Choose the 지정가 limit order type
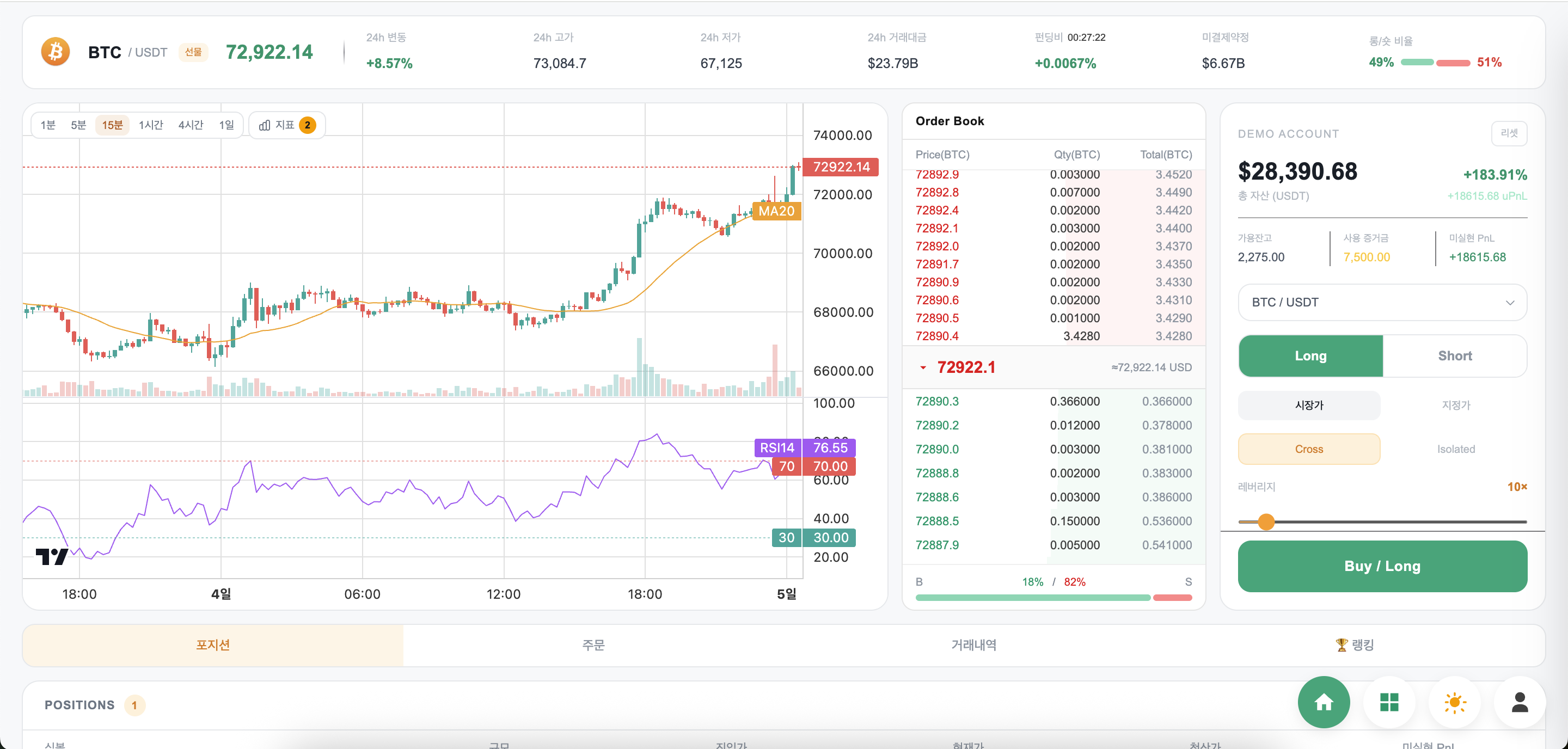This screenshot has height=749, width=1568. [x=1455, y=405]
